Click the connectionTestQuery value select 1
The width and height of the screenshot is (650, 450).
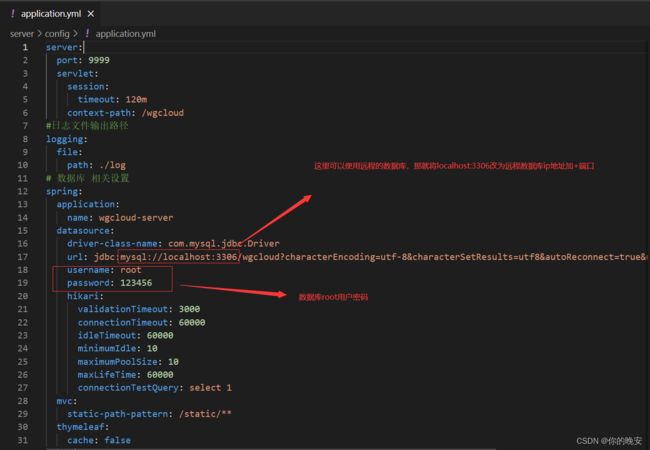(211, 388)
